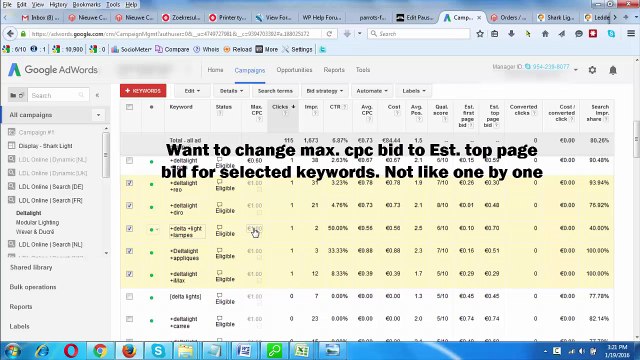
Task: Launch Chrome from the taskbar
Action: coord(100,351)
